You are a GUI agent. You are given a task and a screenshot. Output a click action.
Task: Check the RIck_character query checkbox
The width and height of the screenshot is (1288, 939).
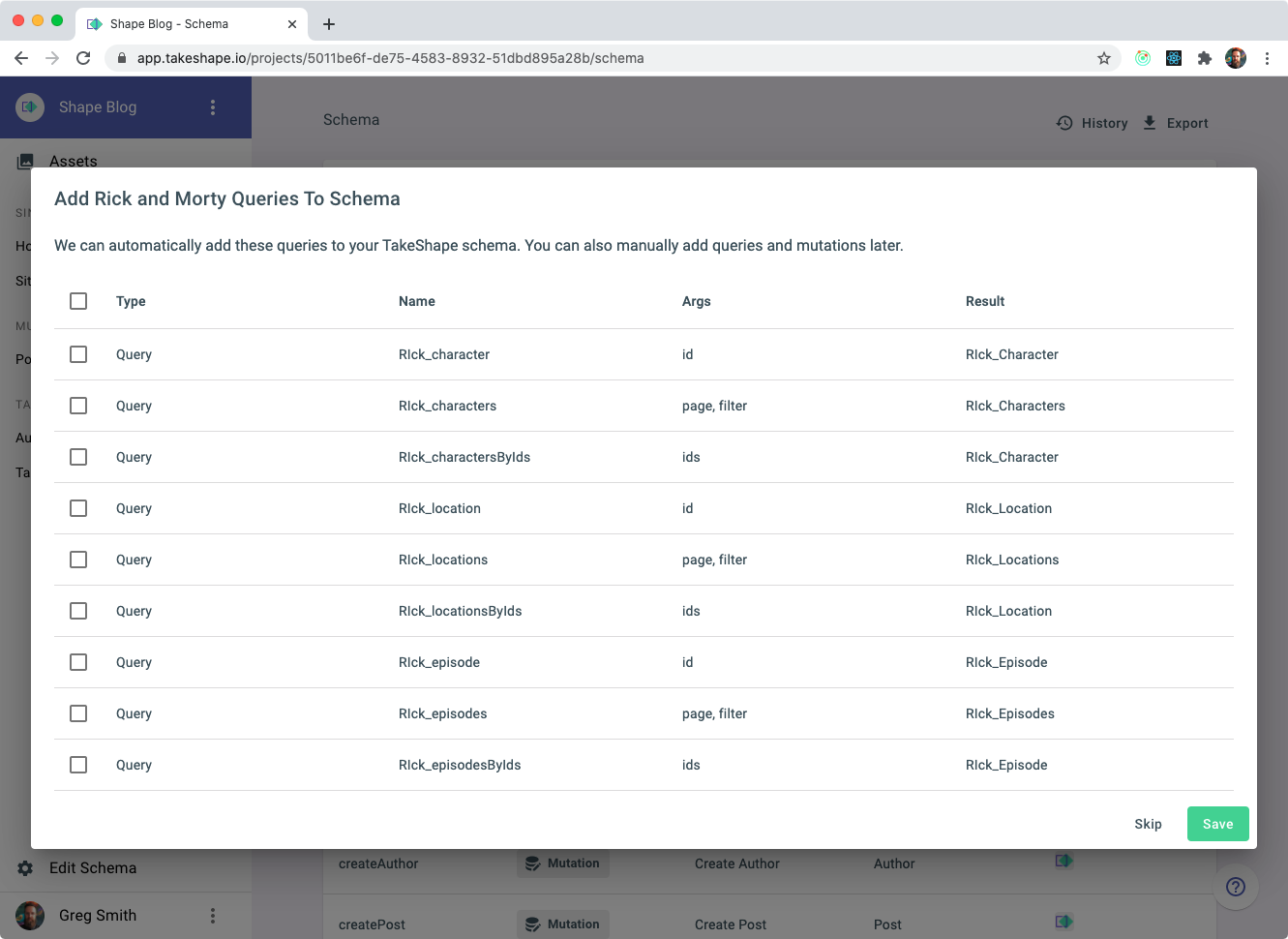click(78, 354)
